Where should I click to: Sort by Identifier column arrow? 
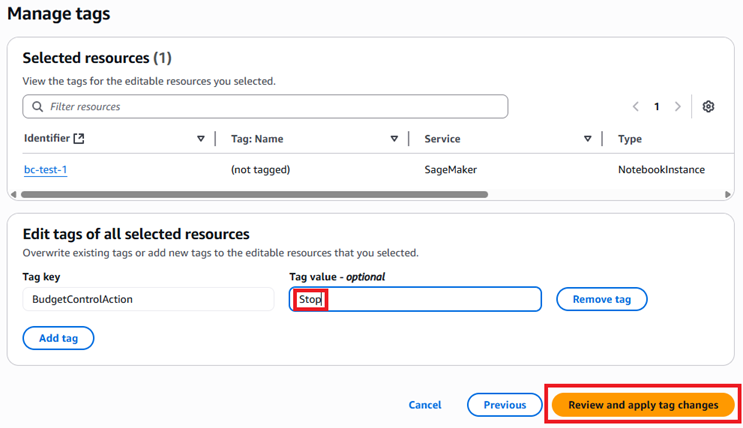tap(200, 139)
